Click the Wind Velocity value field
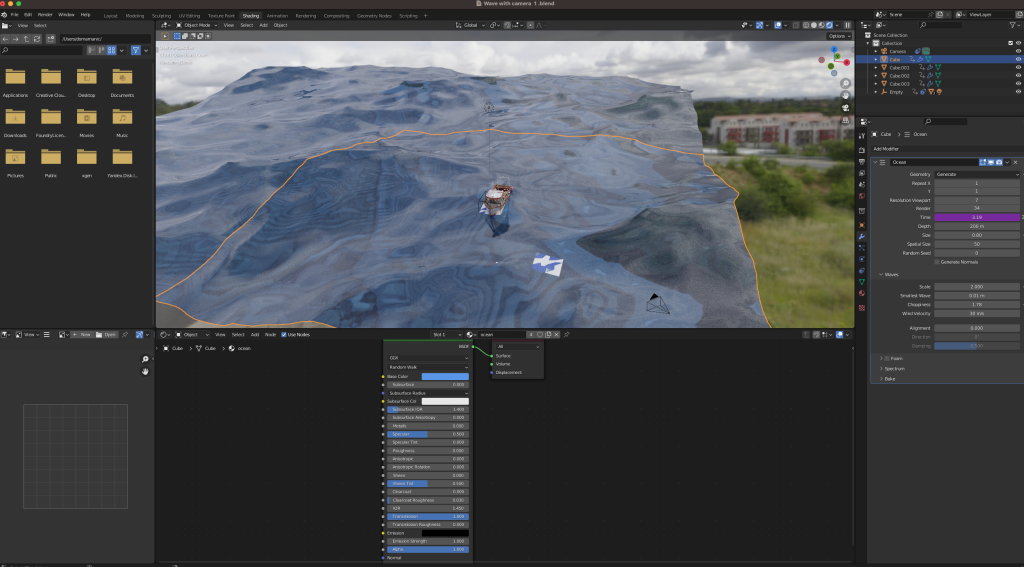 977,313
